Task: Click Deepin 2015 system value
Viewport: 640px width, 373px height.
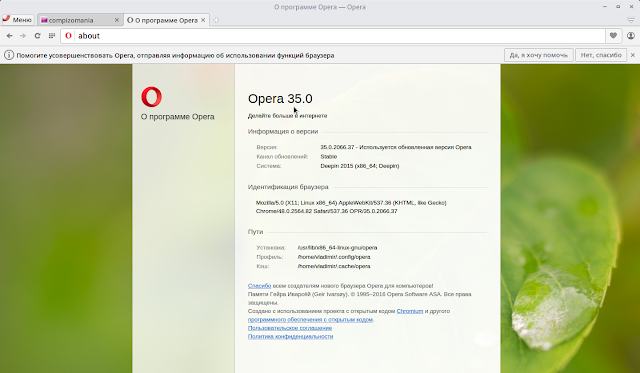Action: point(360,166)
